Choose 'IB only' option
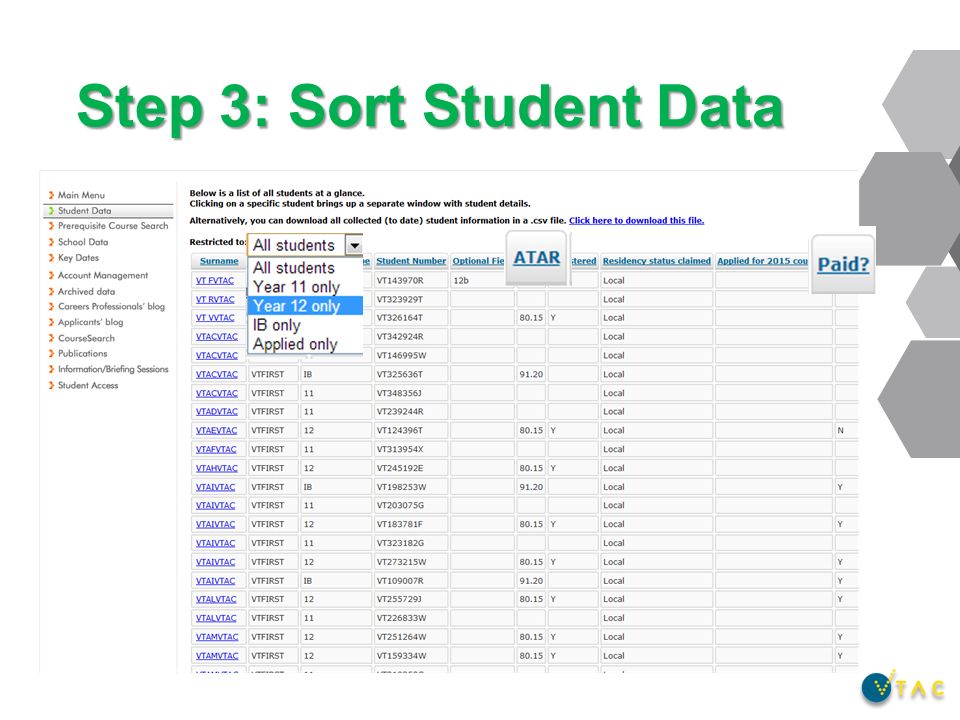960x720 pixels. click(x=277, y=325)
